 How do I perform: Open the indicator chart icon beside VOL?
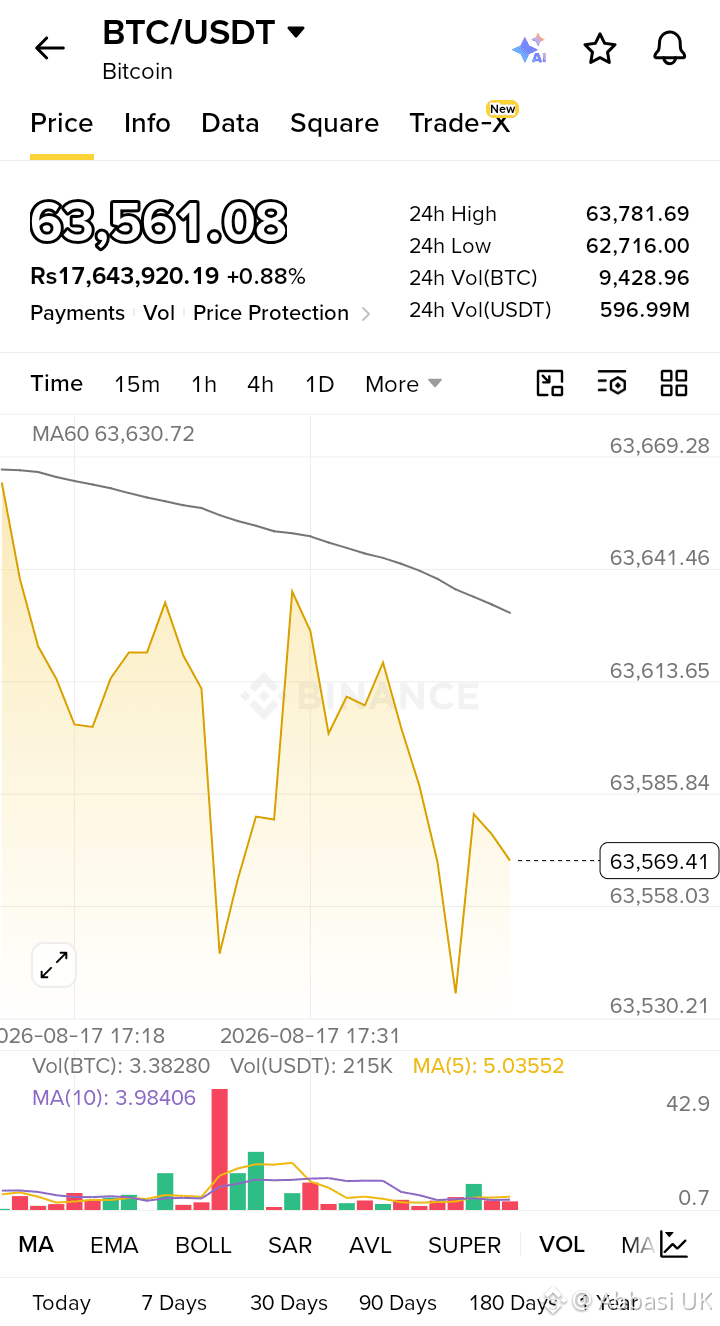click(674, 1244)
